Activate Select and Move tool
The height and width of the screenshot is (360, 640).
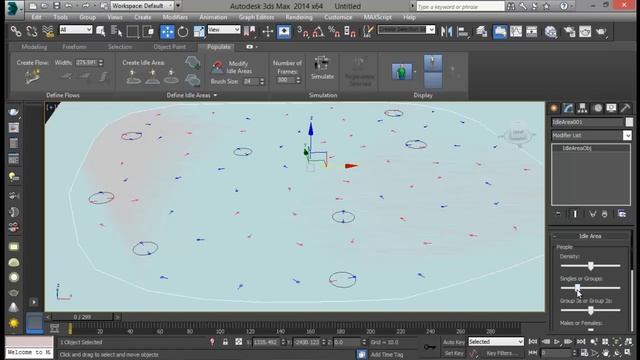click(167, 31)
